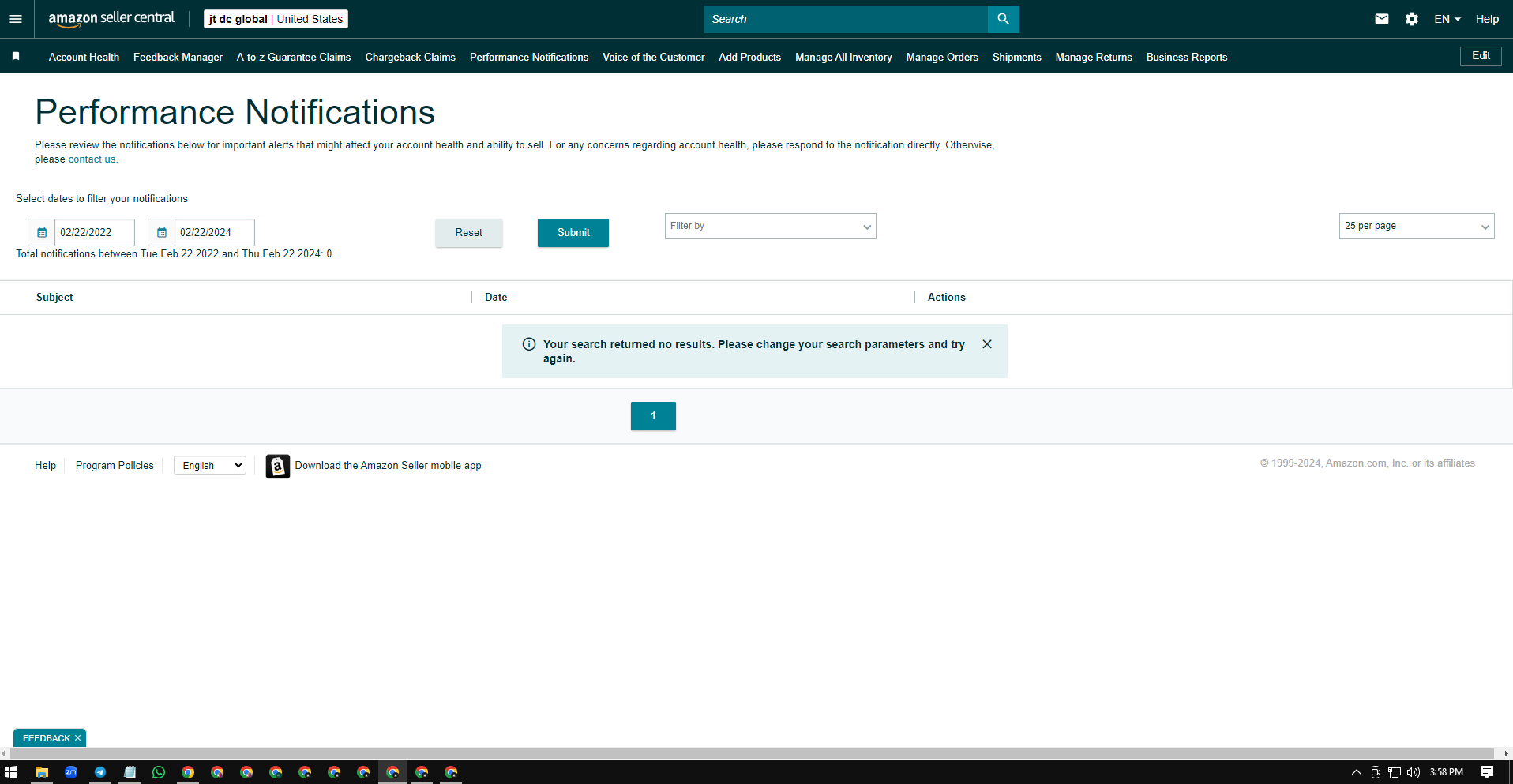The width and height of the screenshot is (1513, 784).
Task: Click the Amazon Seller app icon
Action: pyautogui.click(x=278, y=466)
